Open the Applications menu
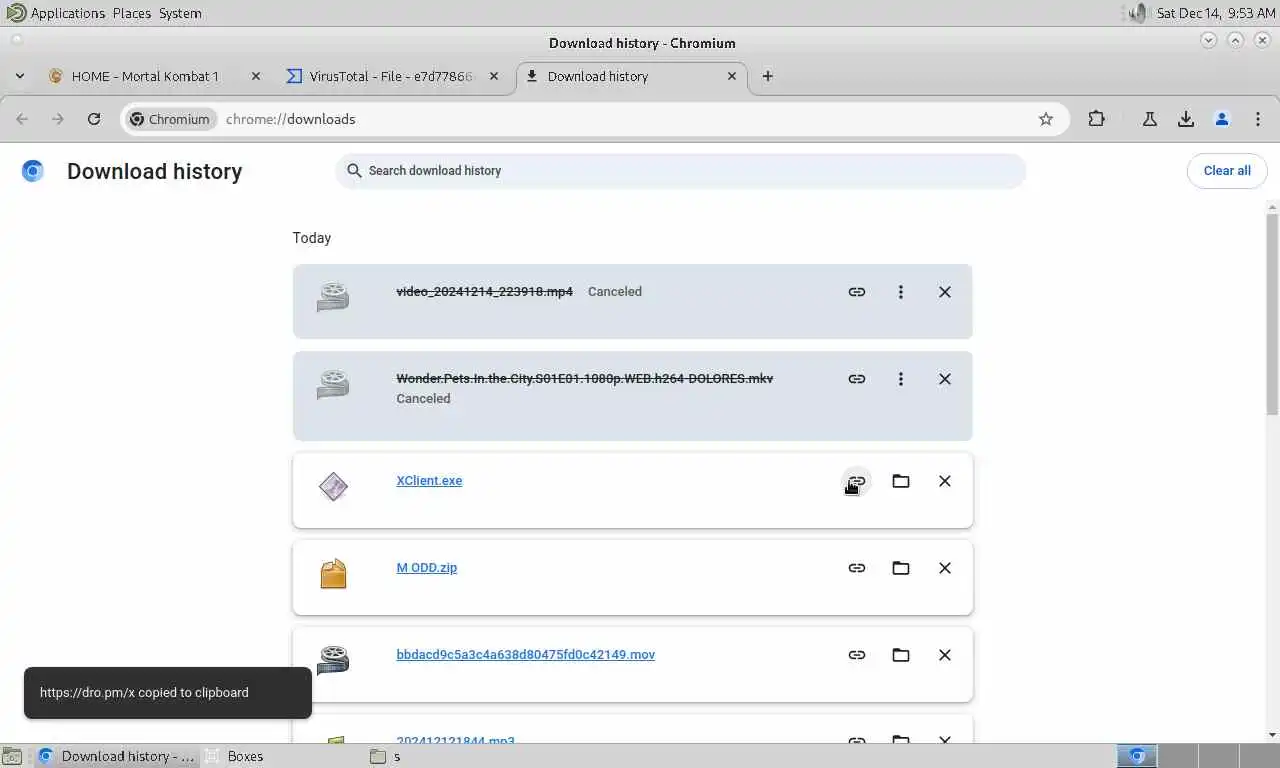The height and width of the screenshot is (768, 1280). point(68,13)
